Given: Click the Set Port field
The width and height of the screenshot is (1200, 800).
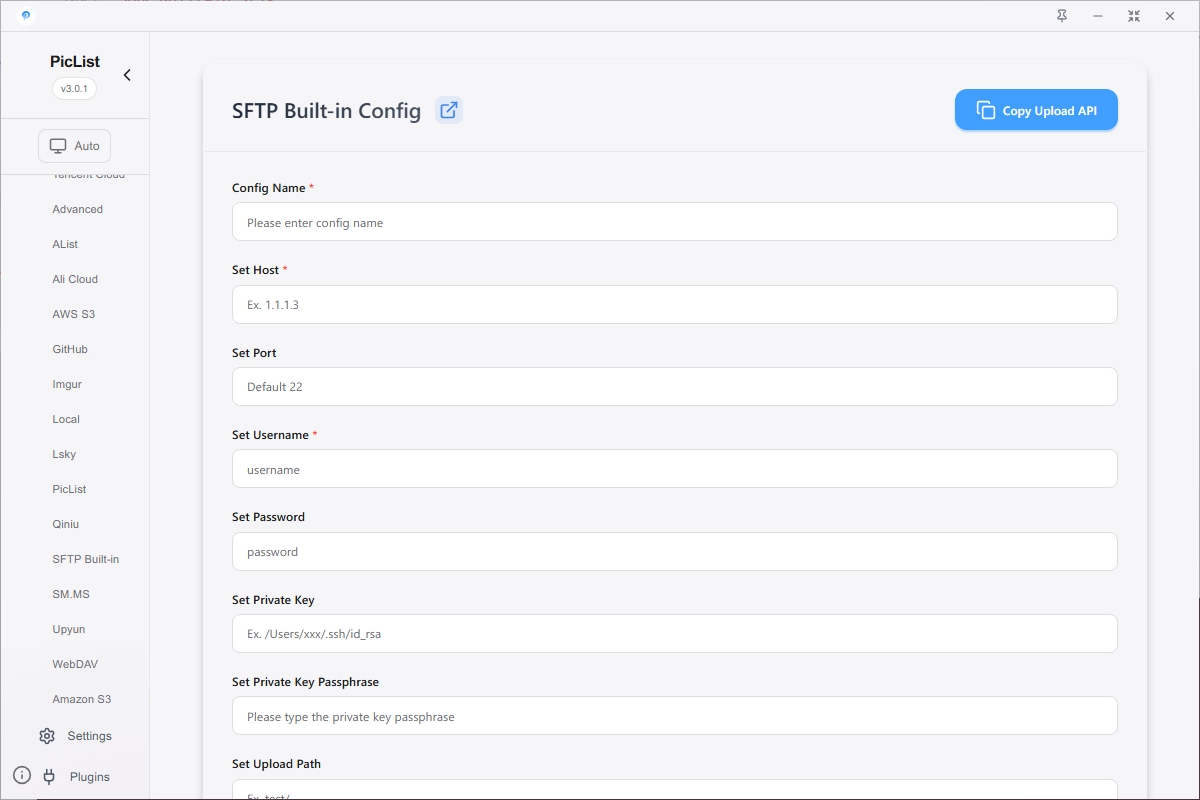Looking at the screenshot, I should [675, 386].
